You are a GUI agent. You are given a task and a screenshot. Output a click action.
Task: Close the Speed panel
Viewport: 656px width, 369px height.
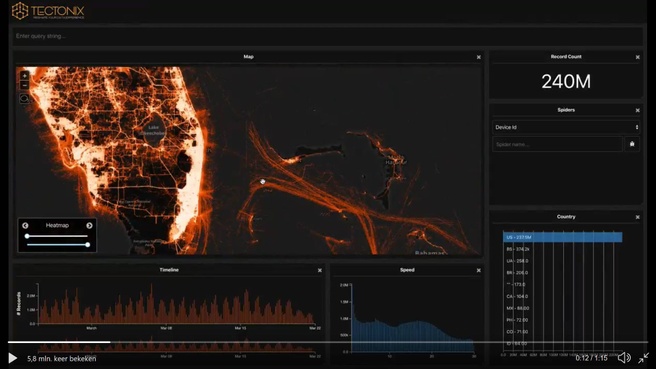[479, 271]
